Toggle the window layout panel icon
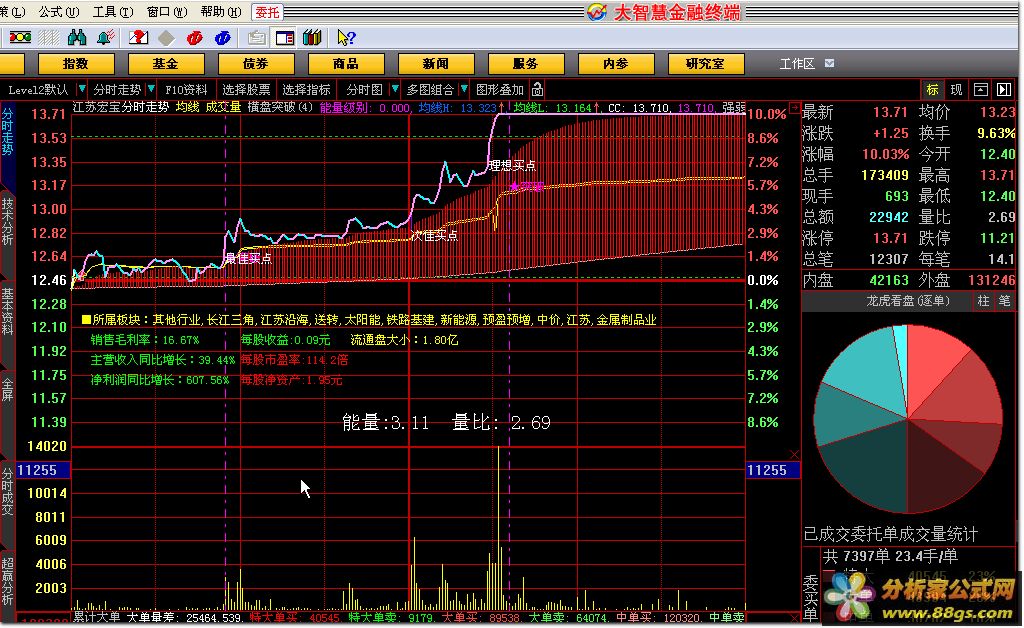The image size is (1024, 628). click(x=285, y=38)
